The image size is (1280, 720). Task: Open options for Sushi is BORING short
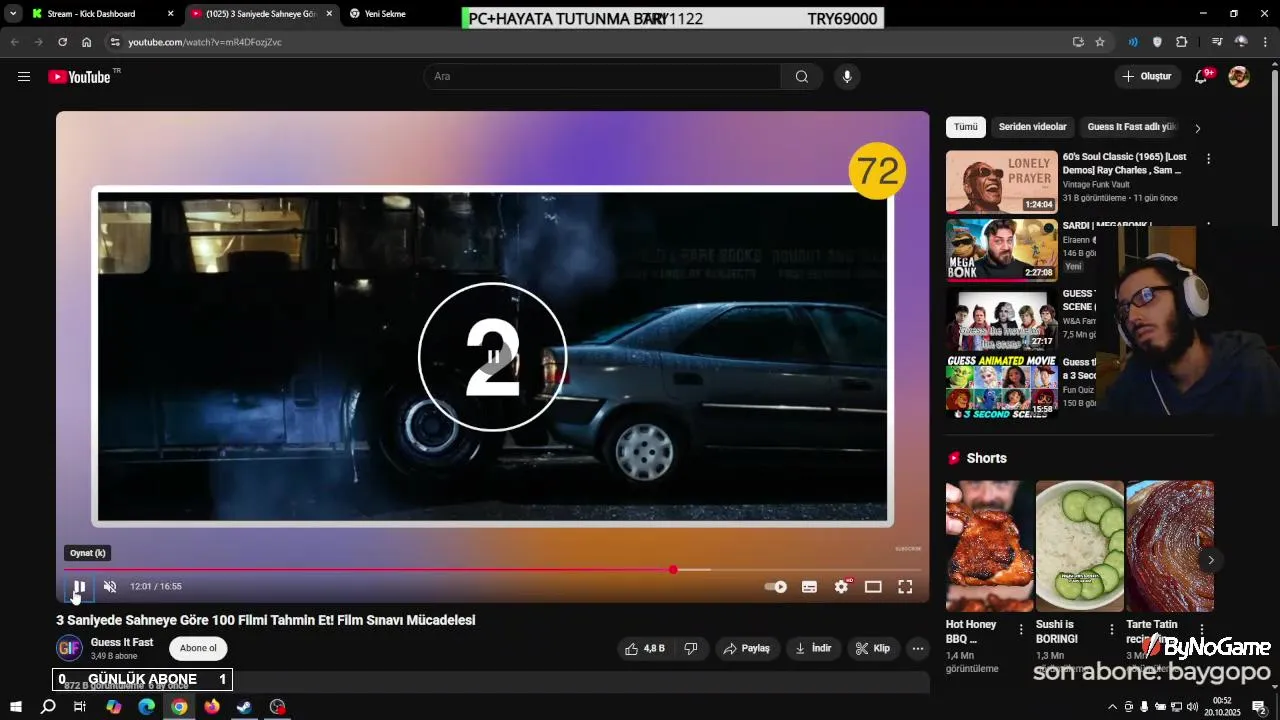point(1111,630)
